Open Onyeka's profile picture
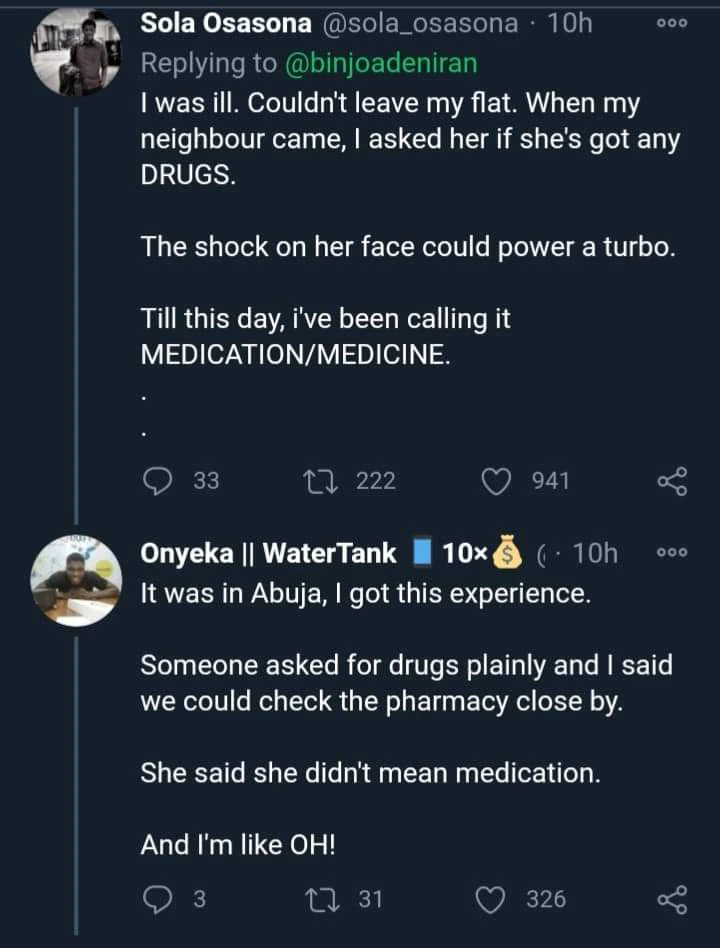The image size is (720, 948). 76,582
